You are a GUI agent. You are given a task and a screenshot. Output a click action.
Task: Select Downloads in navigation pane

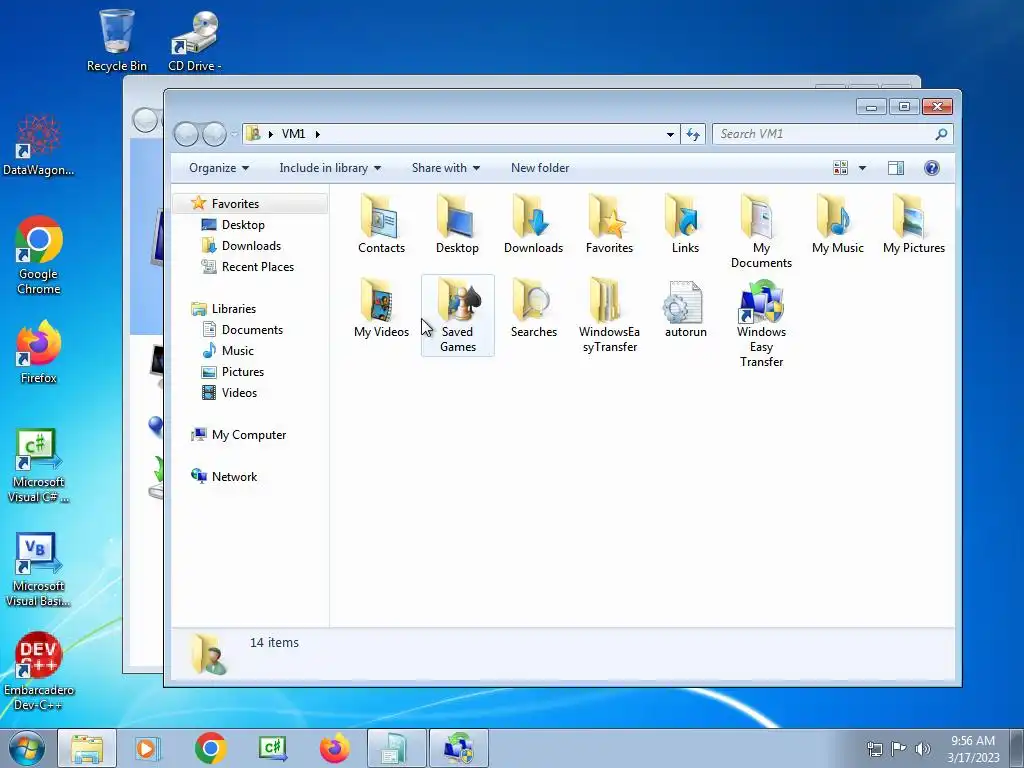251,246
